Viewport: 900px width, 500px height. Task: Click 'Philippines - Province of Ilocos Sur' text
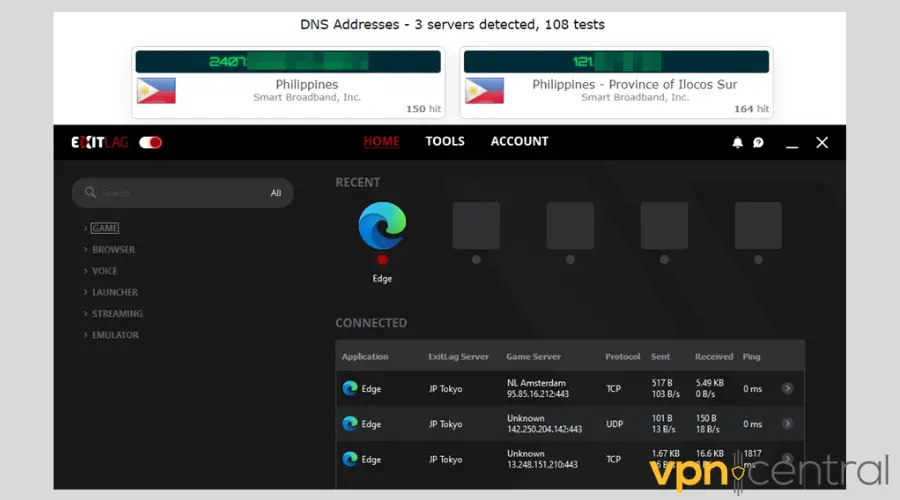click(634, 84)
